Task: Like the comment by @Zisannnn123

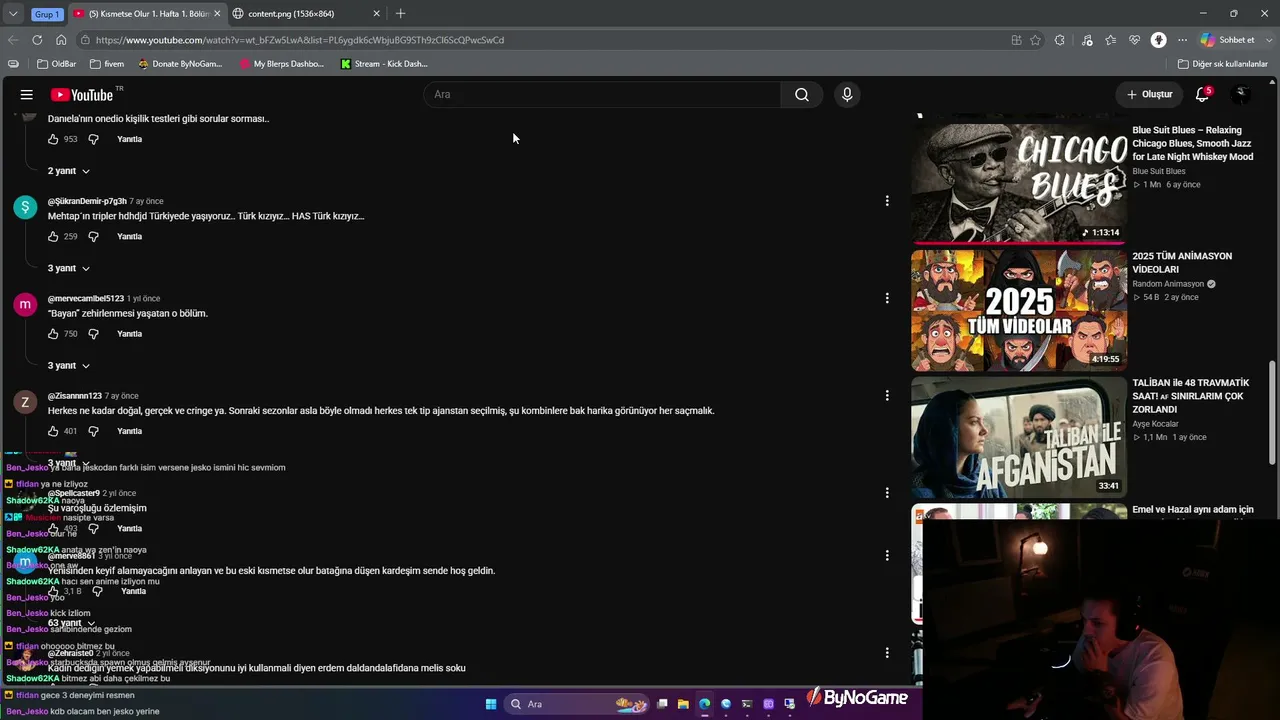Action: (53, 431)
